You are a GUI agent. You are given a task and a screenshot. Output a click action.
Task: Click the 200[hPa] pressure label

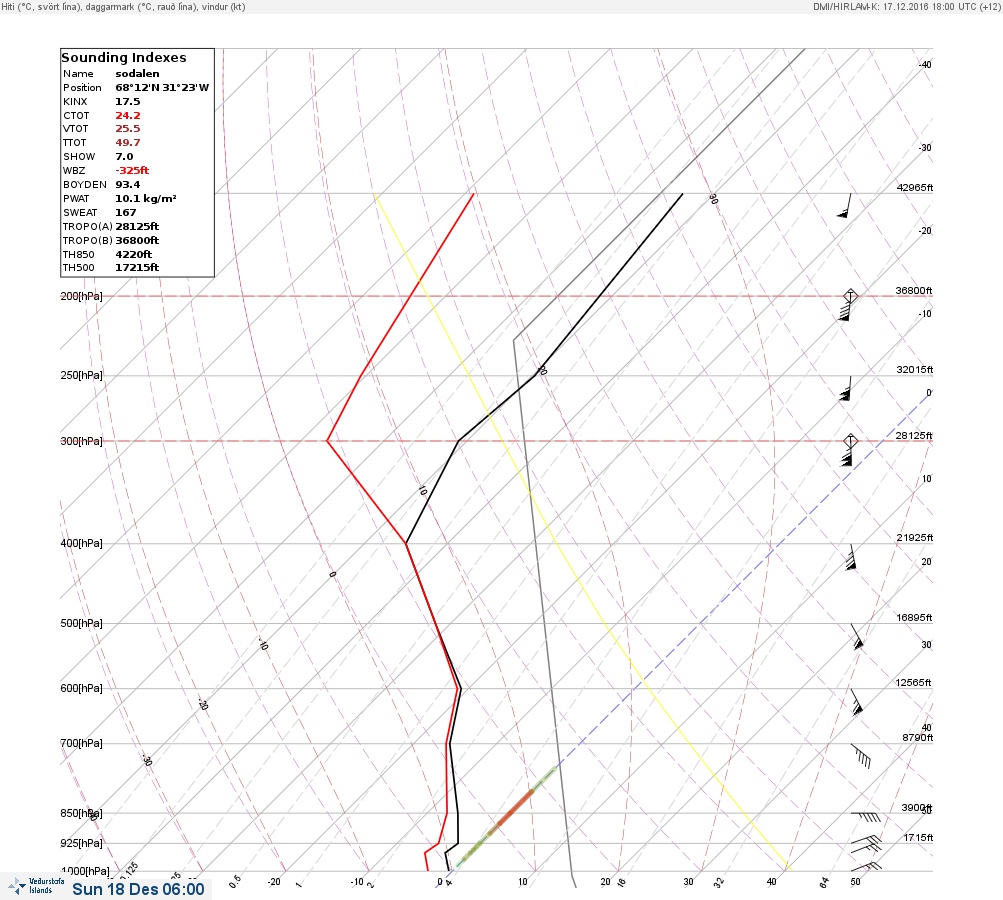tap(81, 296)
